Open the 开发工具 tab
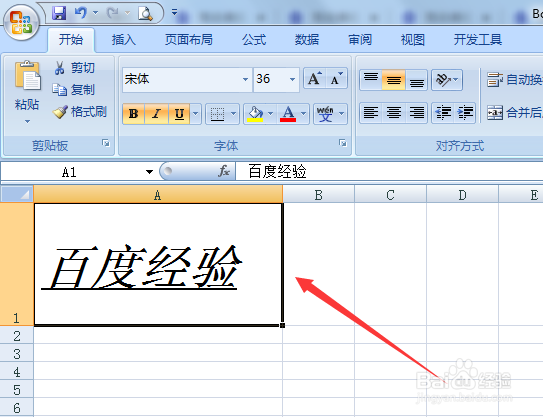The width and height of the screenshot is (543, 417). click(478, 39)
